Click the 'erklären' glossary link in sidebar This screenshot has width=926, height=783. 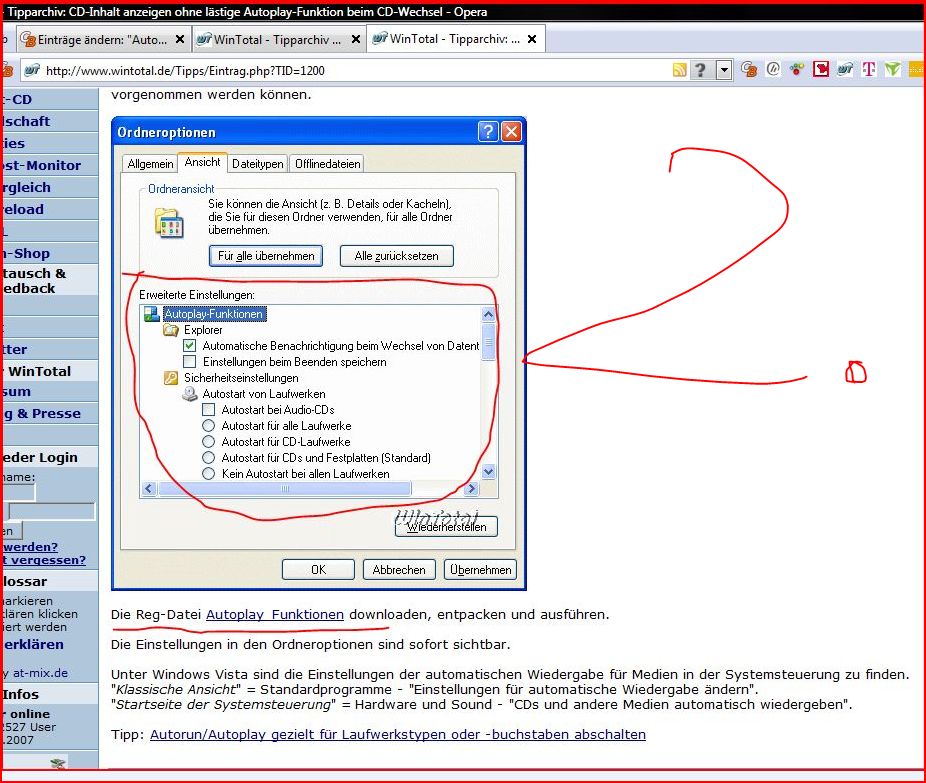pos(33,644)
